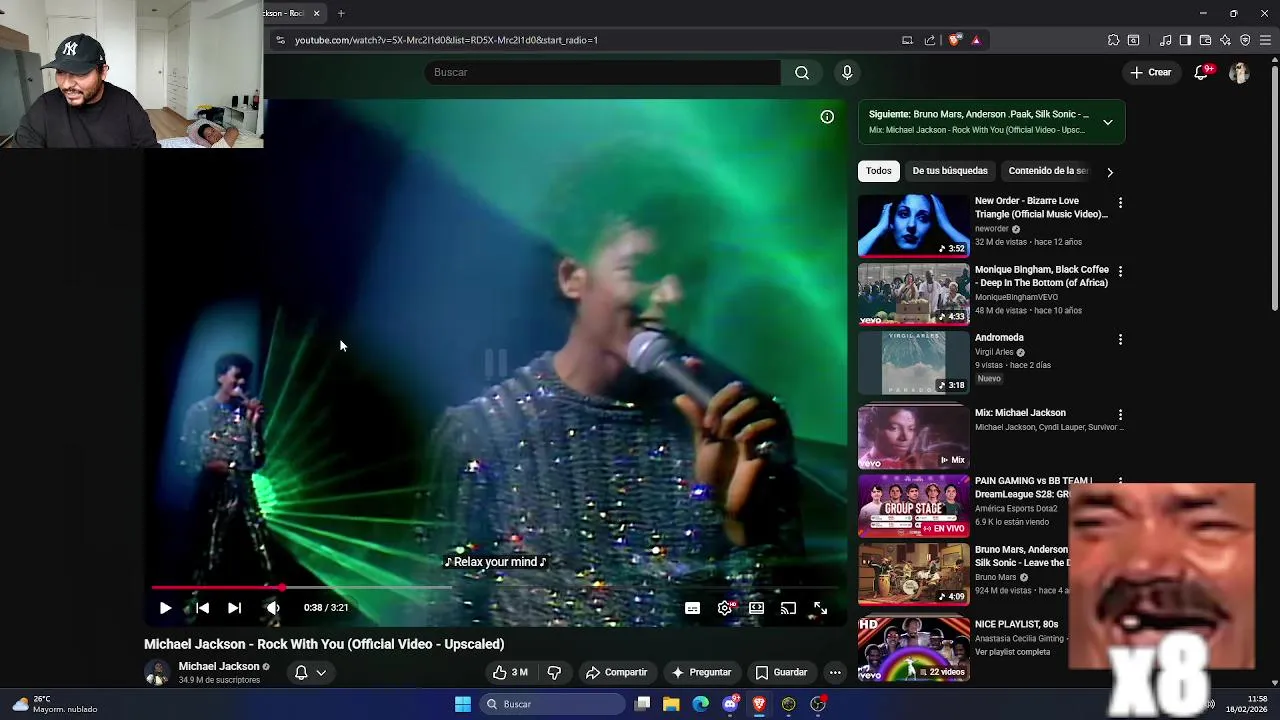This screenshot has width=1280, height=720.
Task: Like the video with thumbs up
Action: [511, 673]
